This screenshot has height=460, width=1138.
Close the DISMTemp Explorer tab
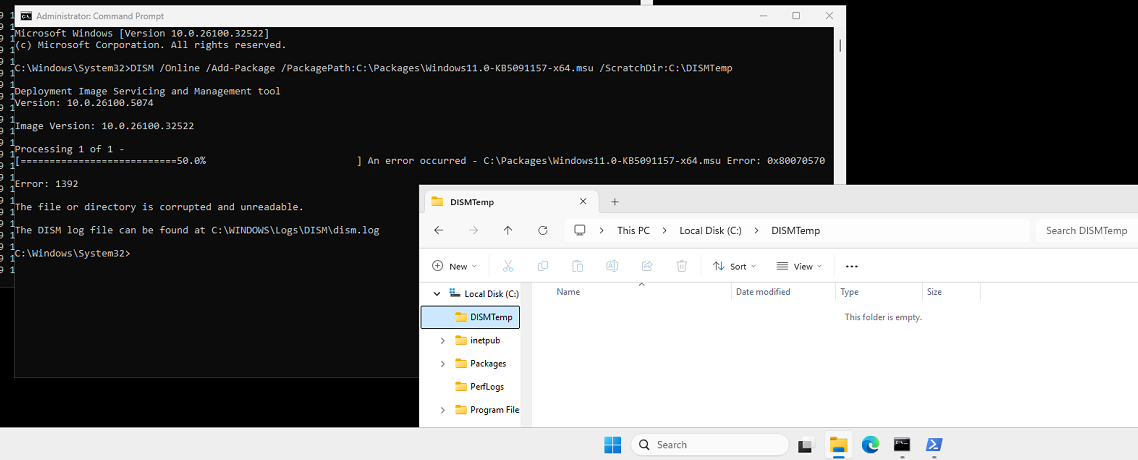pyautogui.click(x=583, y=202)
